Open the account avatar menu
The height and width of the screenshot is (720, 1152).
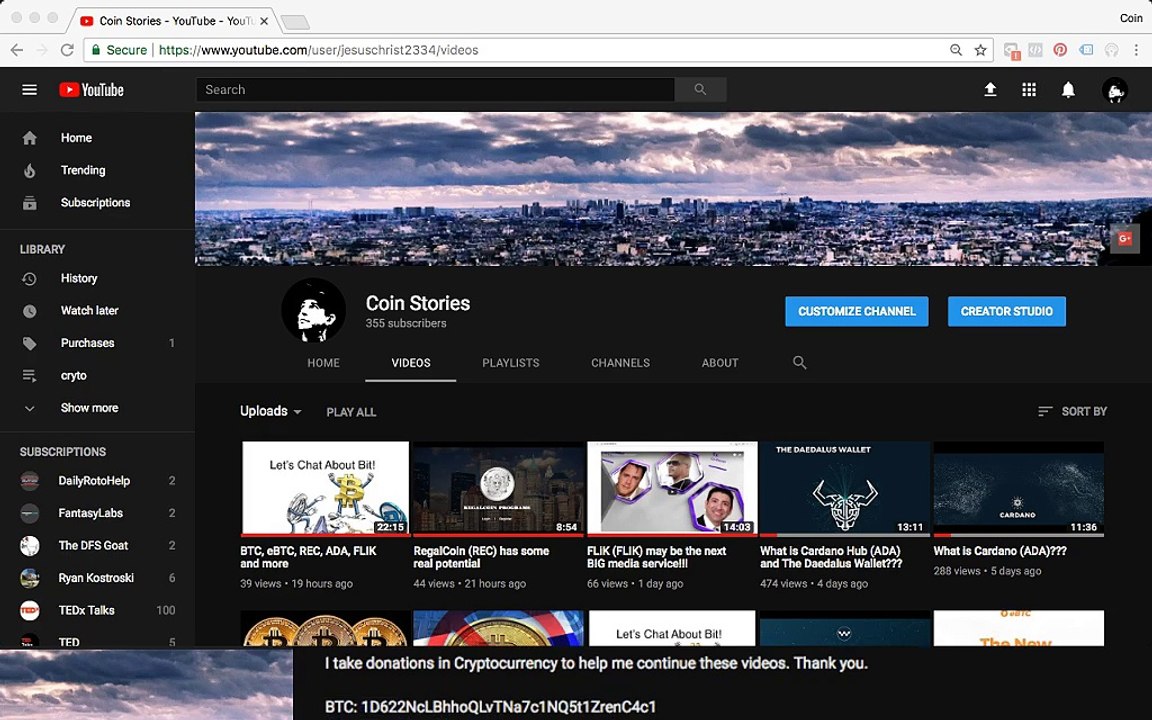1115,90
